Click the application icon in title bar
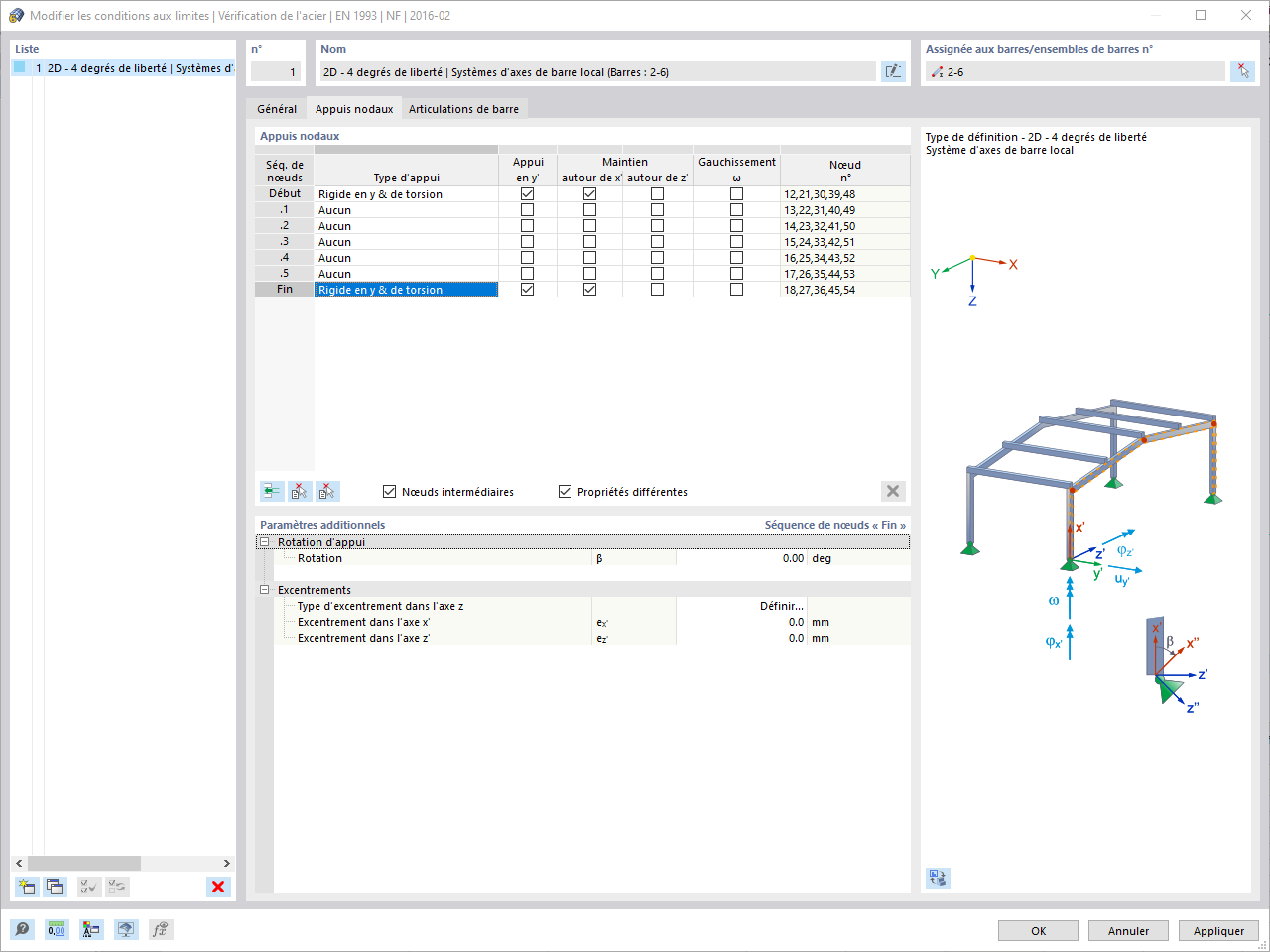1270x952 pixels. 16,15
